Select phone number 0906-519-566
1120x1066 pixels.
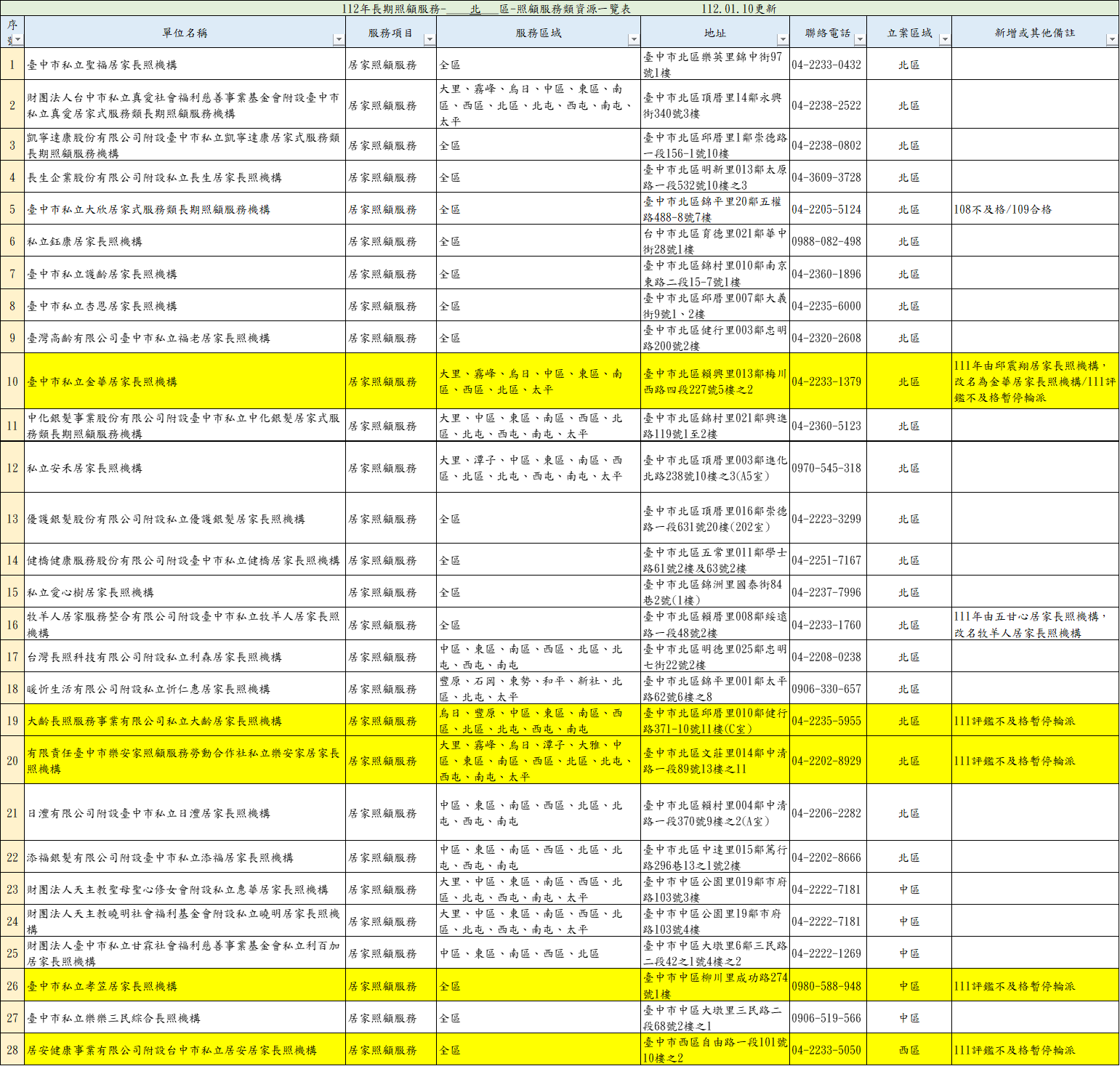pos(828,1018)
